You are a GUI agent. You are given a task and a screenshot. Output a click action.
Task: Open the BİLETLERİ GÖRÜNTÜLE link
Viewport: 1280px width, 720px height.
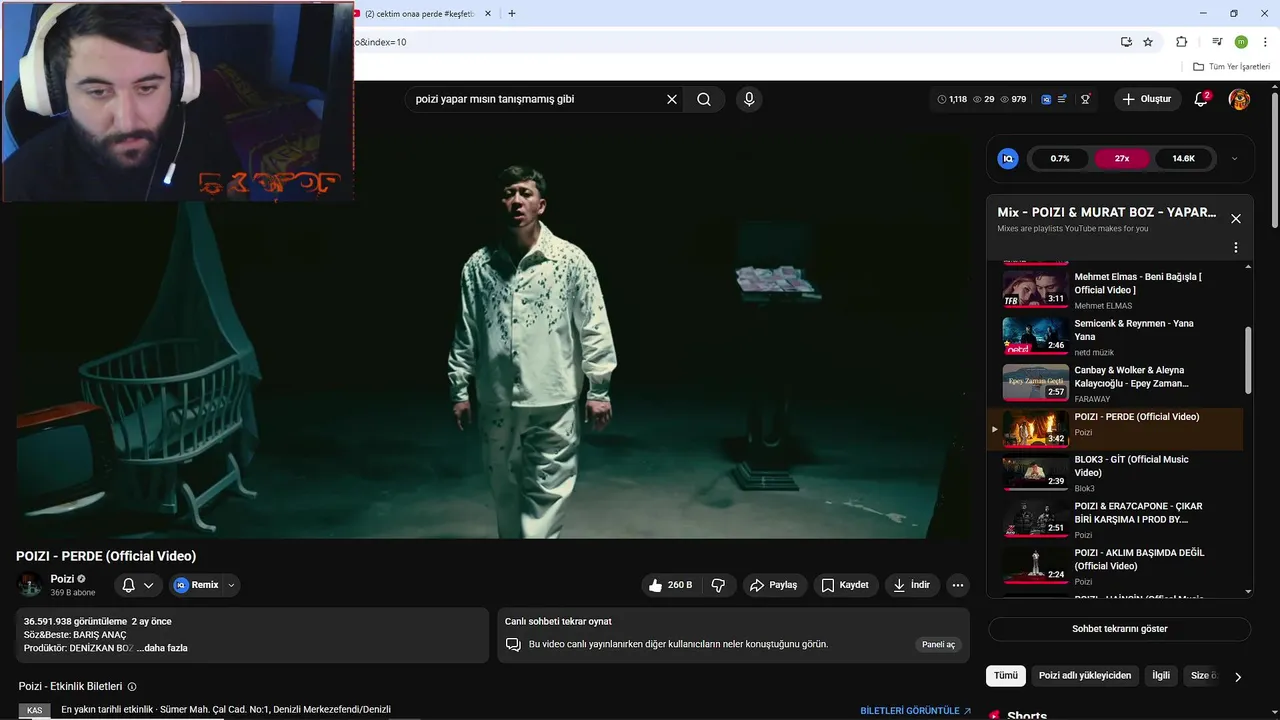pos(916,711)
